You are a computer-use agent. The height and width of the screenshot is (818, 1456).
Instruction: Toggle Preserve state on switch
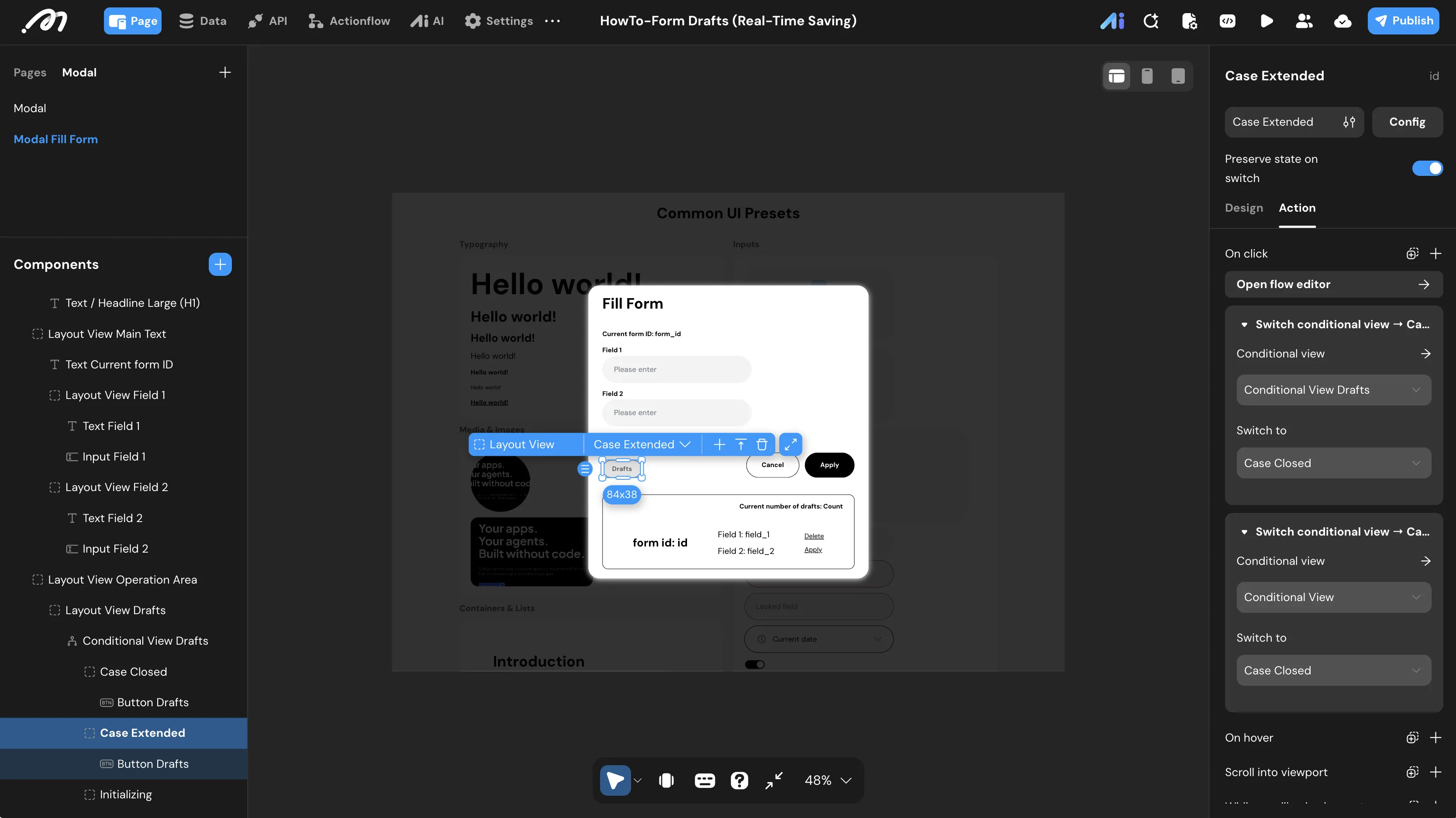(x=1427, y=168)
